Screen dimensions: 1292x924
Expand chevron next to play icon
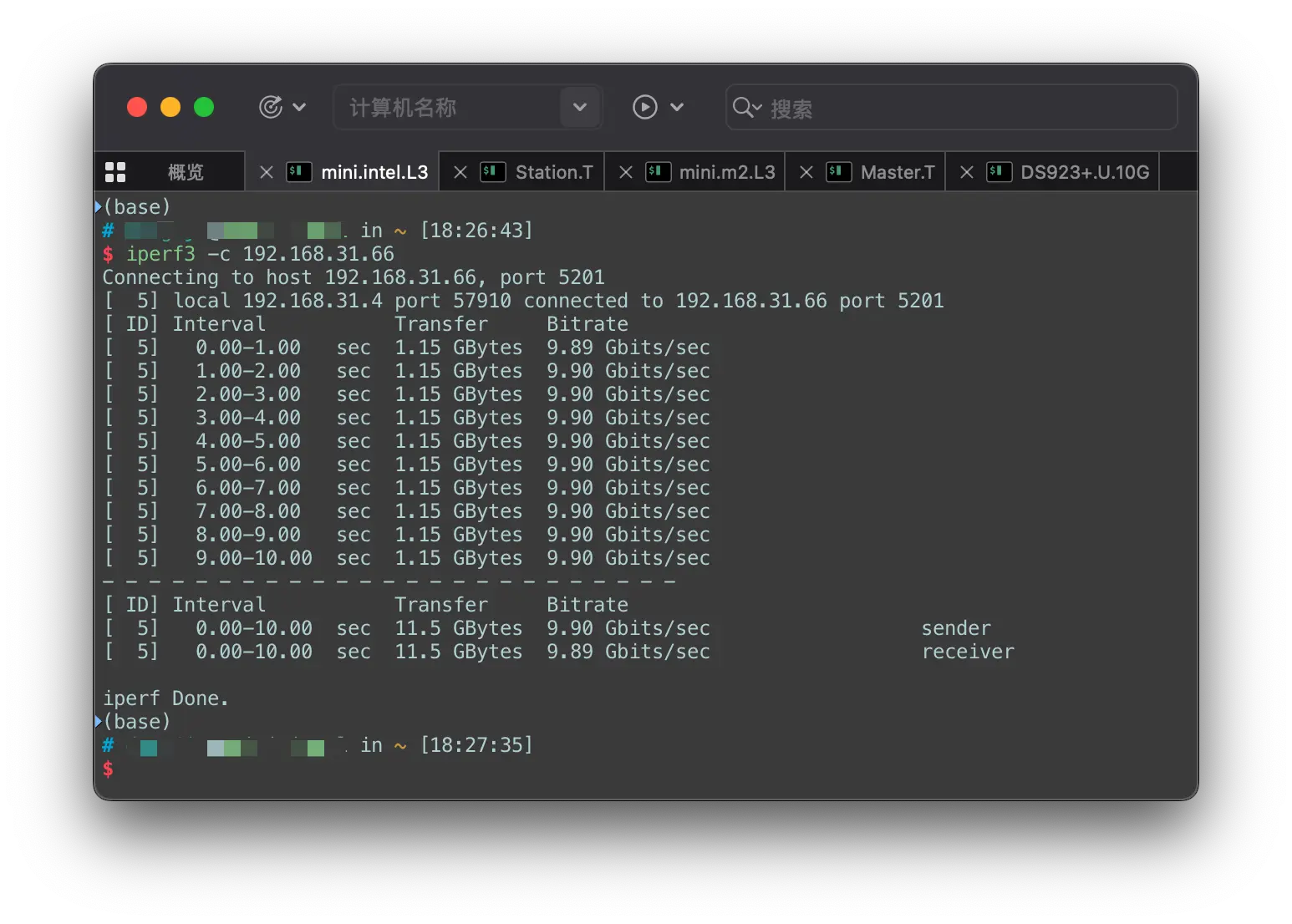coord(677,107)
